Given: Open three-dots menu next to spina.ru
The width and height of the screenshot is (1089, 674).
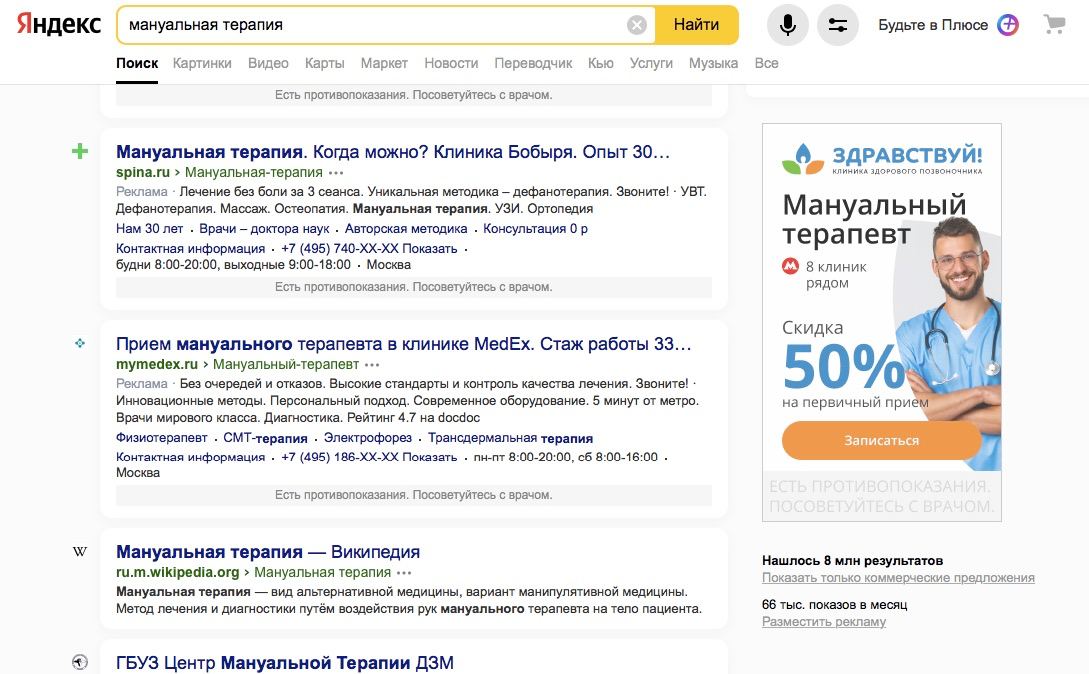Looking at the screenshot, I should tap(336, 172).
